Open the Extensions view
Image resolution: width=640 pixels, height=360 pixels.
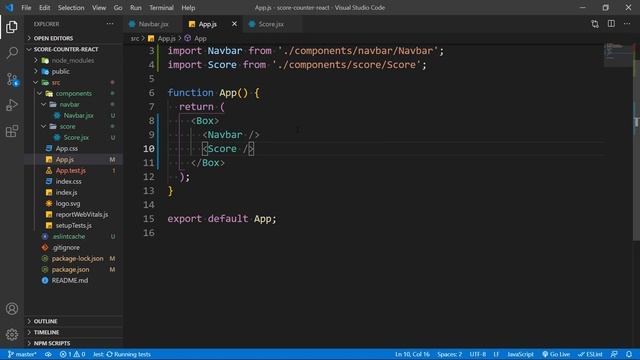pyautogui.click(x=12, y=131)
